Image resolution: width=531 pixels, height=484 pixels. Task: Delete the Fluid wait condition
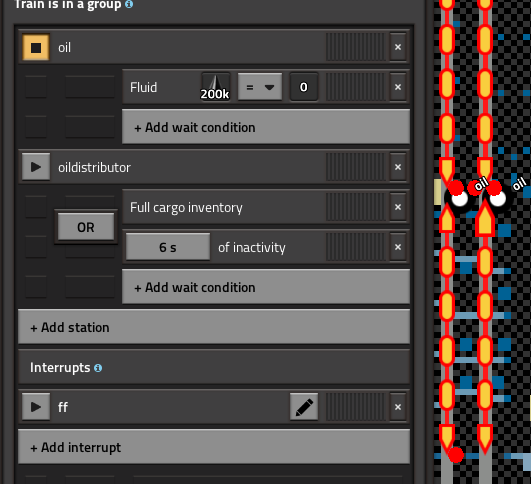(398, 87)
